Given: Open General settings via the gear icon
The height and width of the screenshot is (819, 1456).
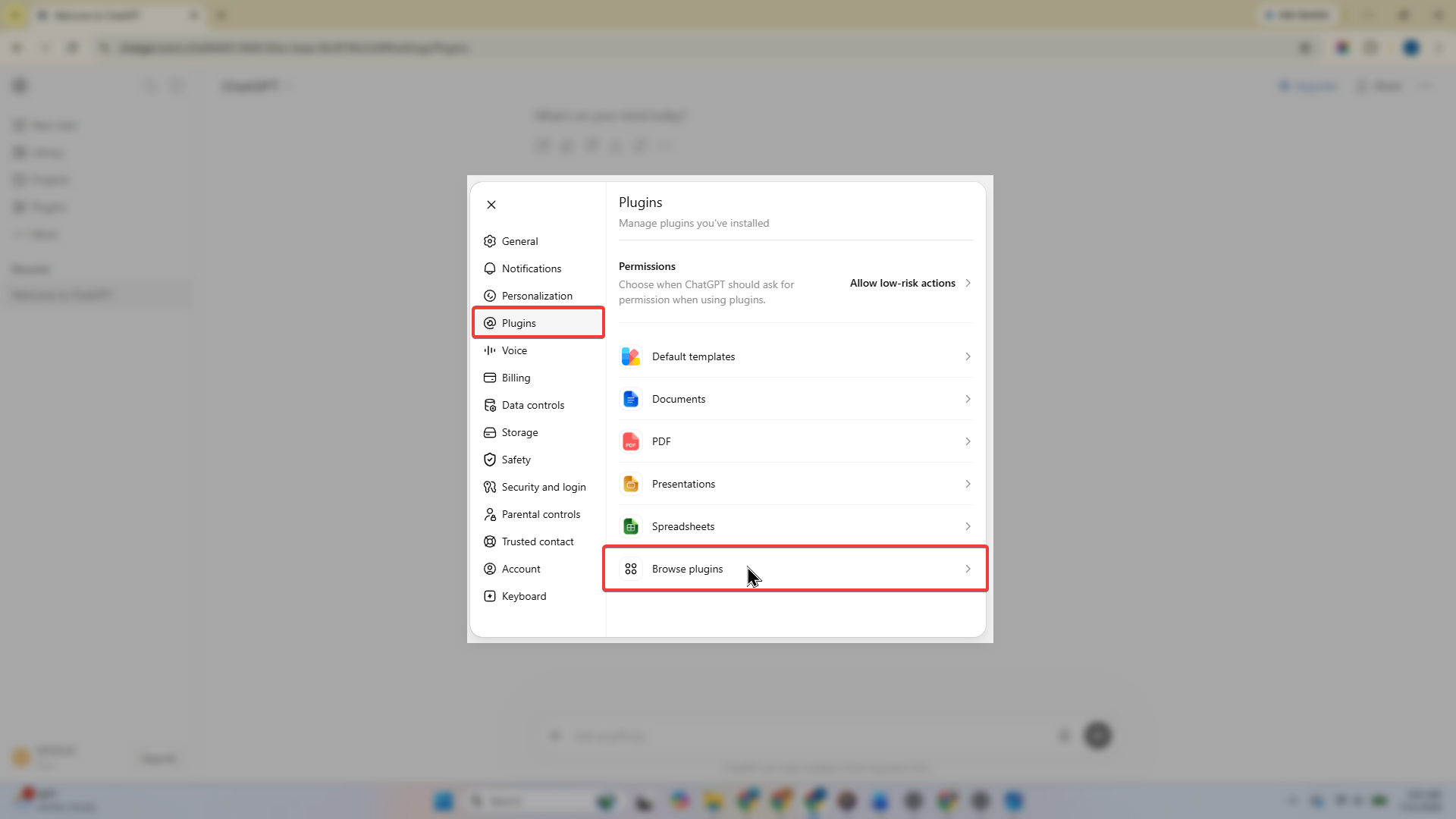Looking at the screenshot, I should pyautogui.click(x=490, y=241).
